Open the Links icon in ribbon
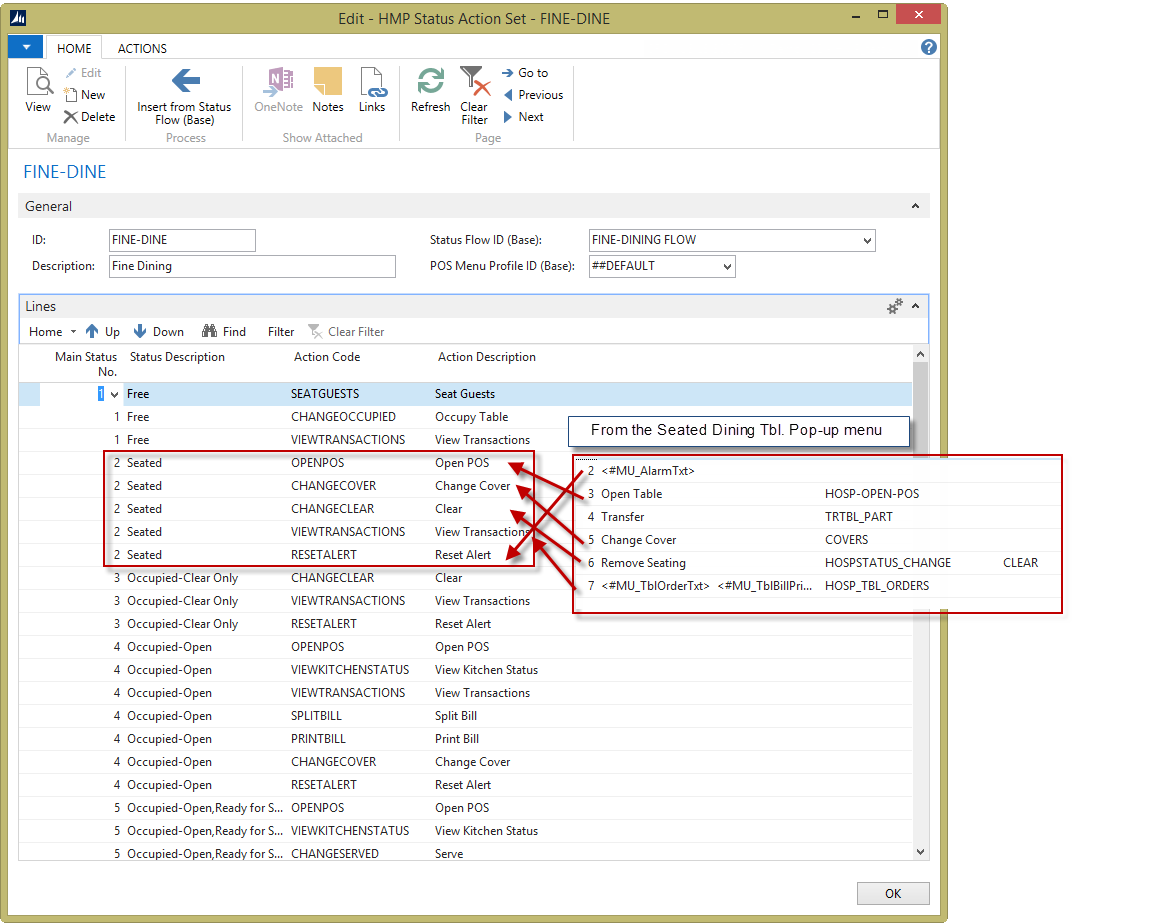1162x923 pixels. 371,82
